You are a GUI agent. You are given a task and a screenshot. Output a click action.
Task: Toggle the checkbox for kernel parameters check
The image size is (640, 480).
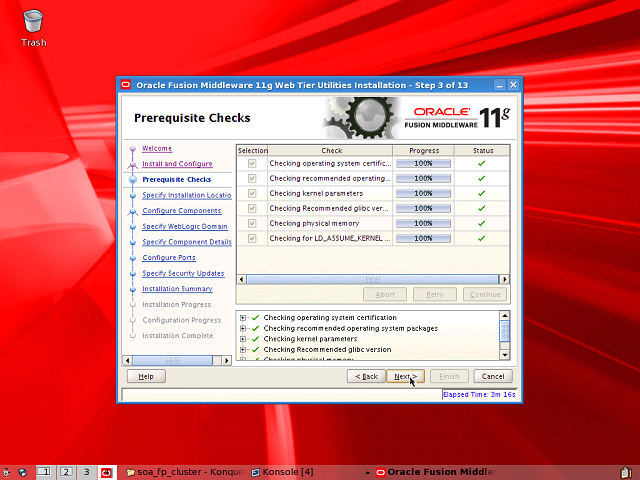coord(252,193)
